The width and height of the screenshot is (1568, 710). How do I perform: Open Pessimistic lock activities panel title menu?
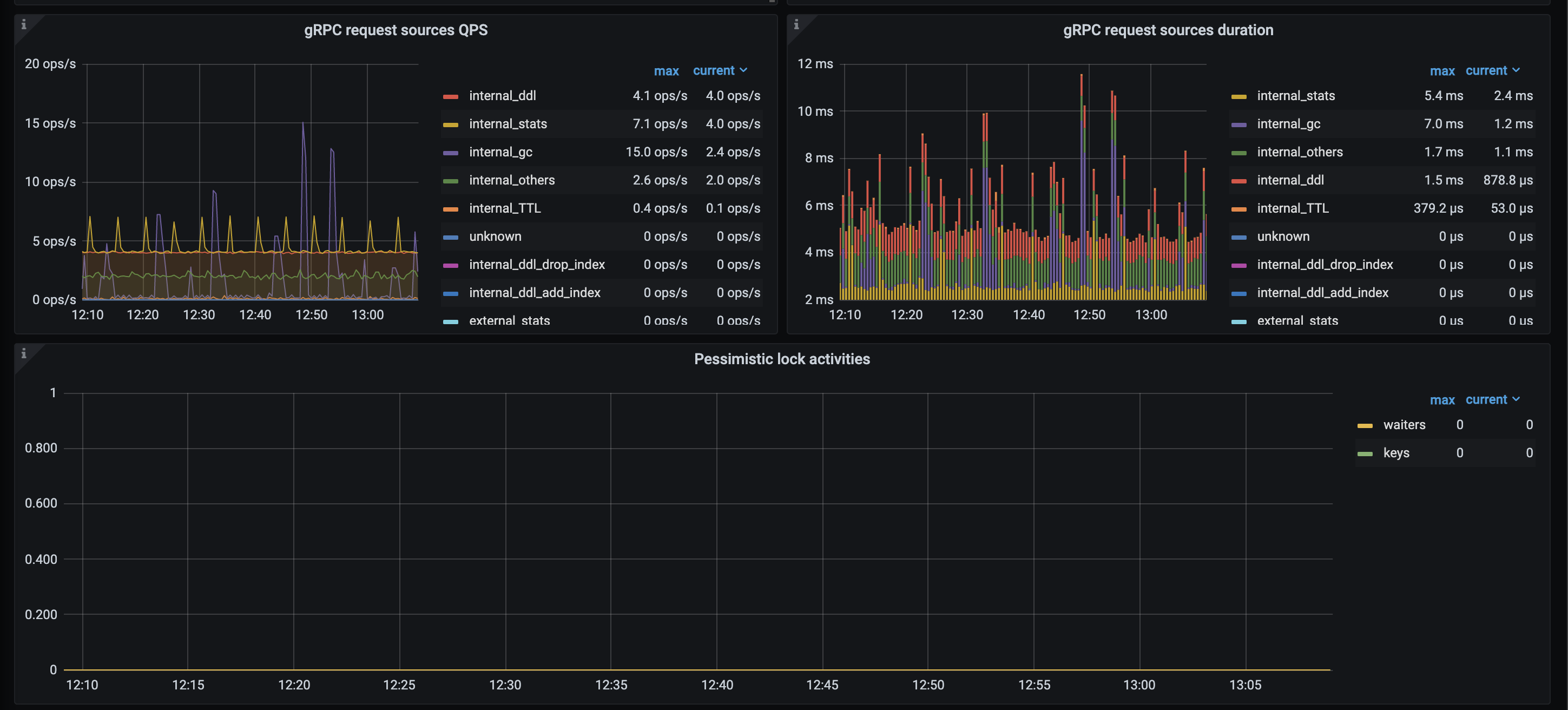coord(781,359)
